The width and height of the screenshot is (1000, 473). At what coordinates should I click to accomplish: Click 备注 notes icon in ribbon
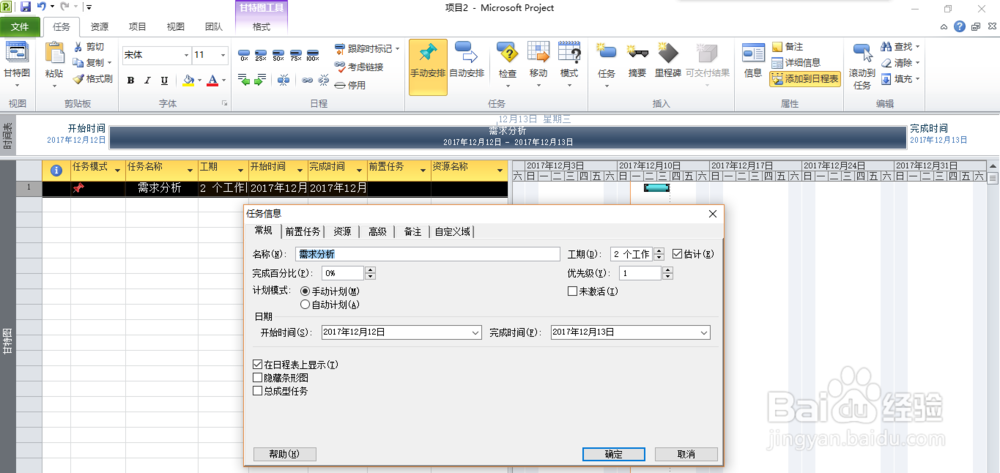pos(777,47)
